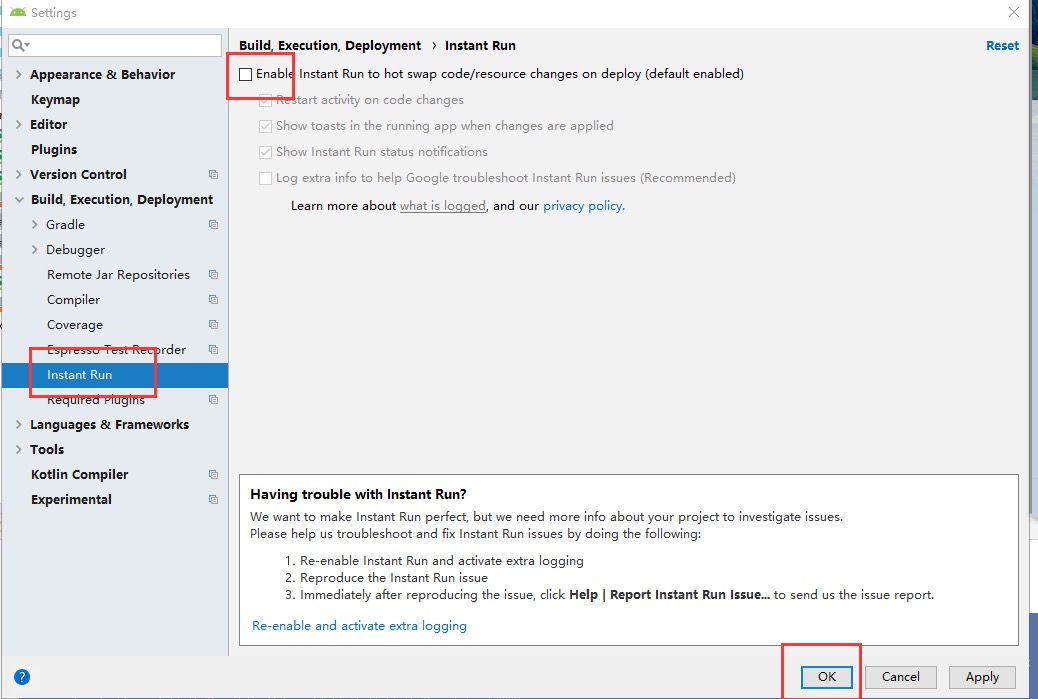Click the Apply button
Image resolution: width=1038 pixels, height=699 pixels.
(982, 676)
